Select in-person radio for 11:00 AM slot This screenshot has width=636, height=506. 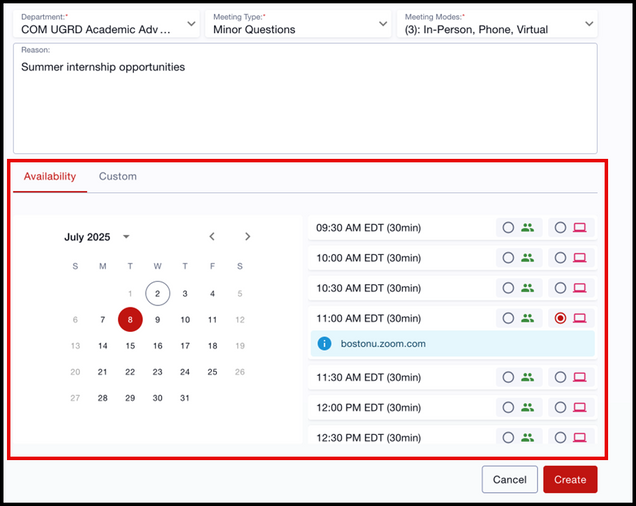coord(508,318)
